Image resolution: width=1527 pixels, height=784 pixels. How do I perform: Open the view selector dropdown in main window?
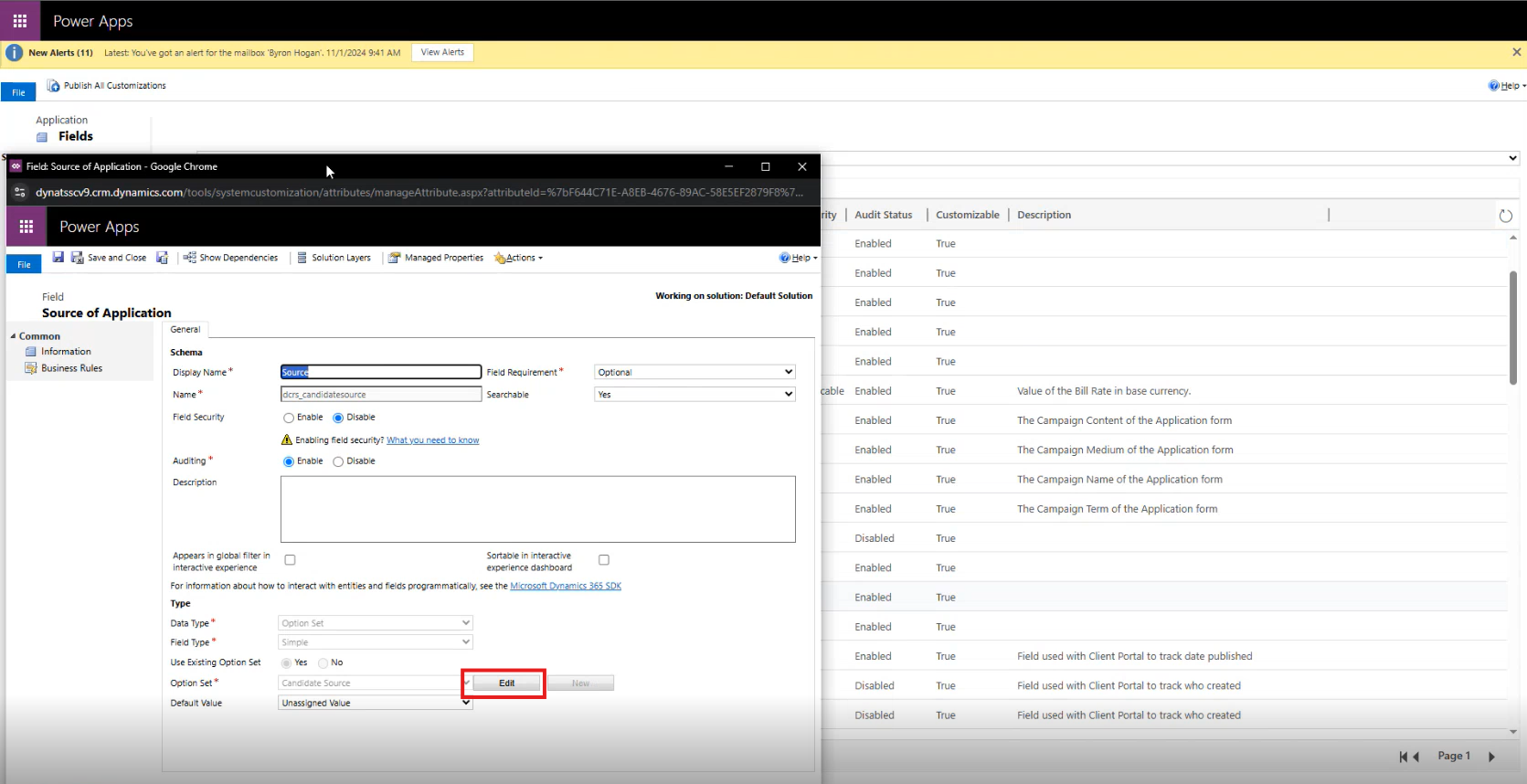(x=1513, y=158)
